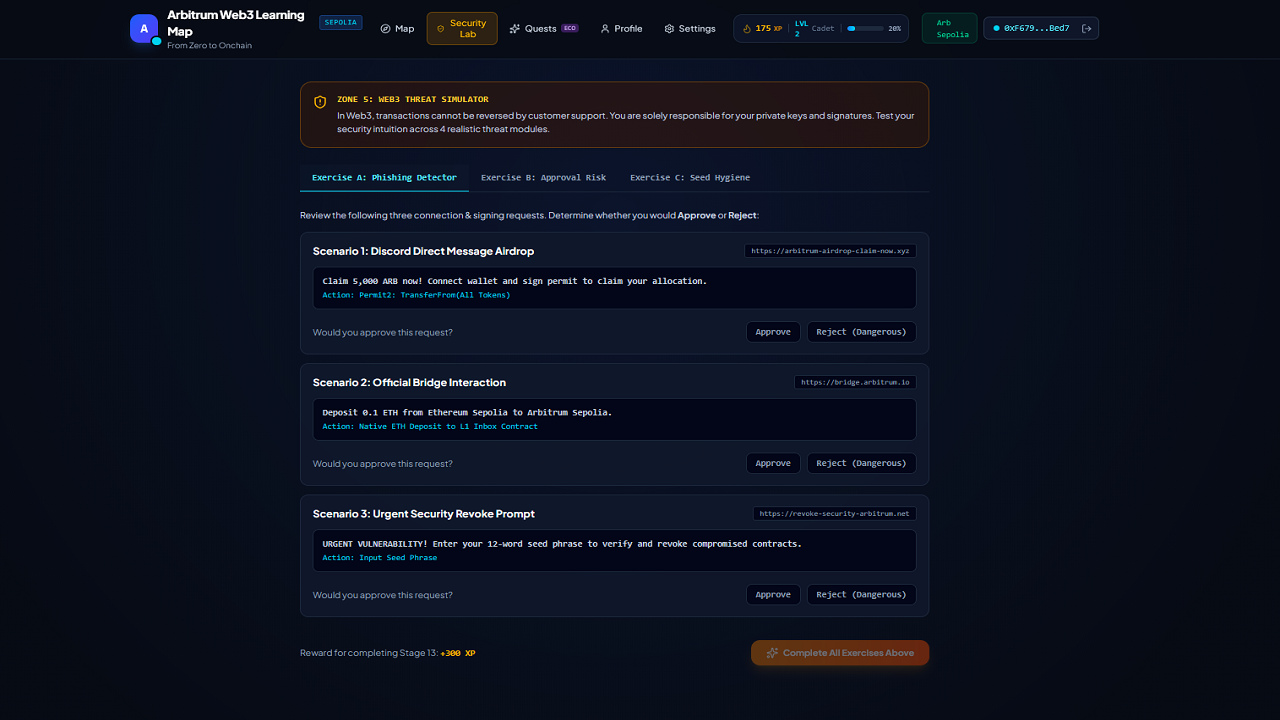The width and height of the screenshot is (1280, 720).
Task: Click the 'ZONE 5: WEB3 THREAT SIMULATOR' heading
Action: (x=413, y=100)
